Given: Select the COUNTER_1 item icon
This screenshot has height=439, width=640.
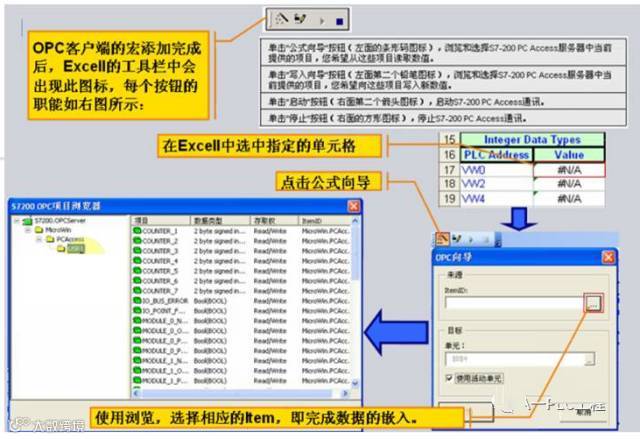Looking at the screenshot, I should 137,231.
